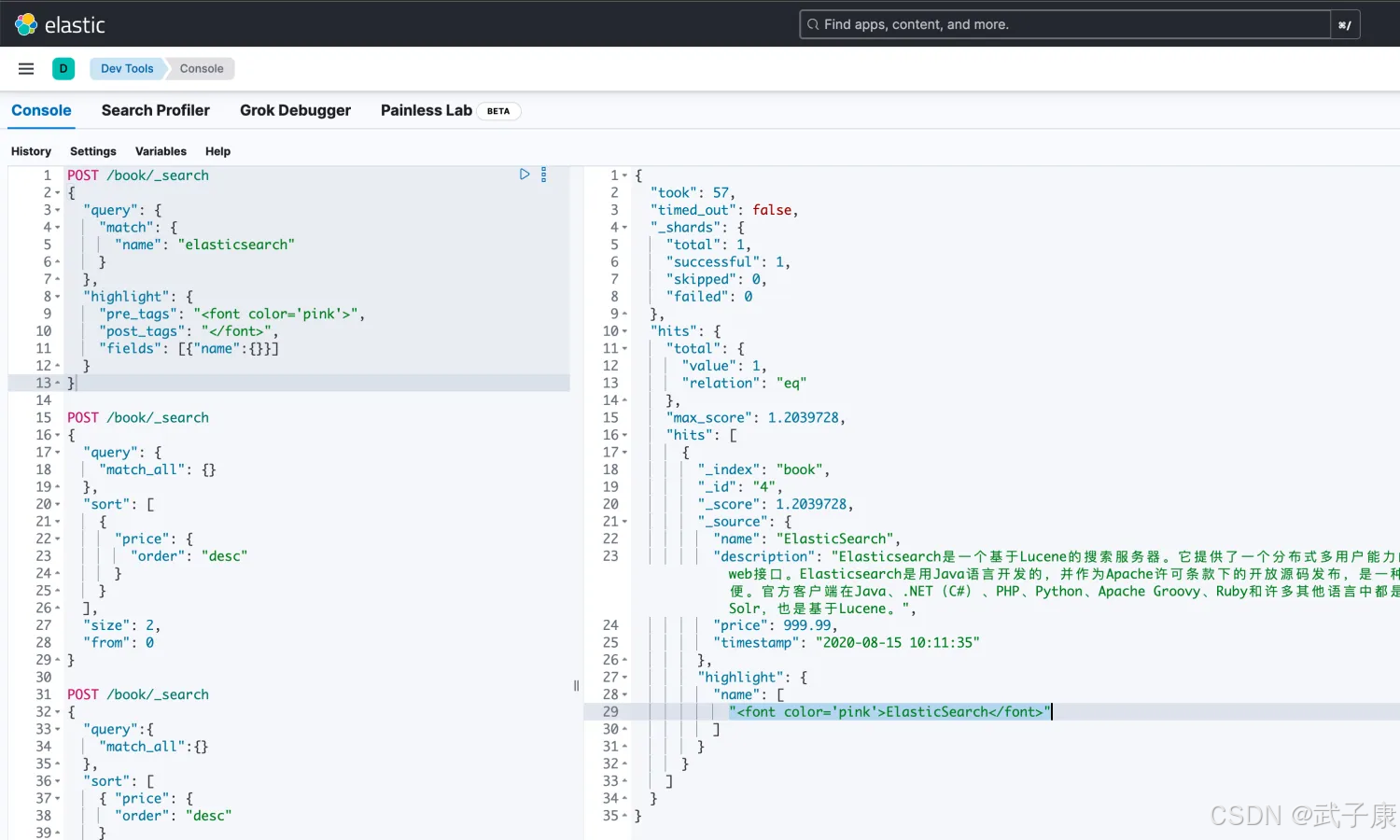Click the BETA badge beside Painless Lab

pyautogui.click(x=498, y=111)
